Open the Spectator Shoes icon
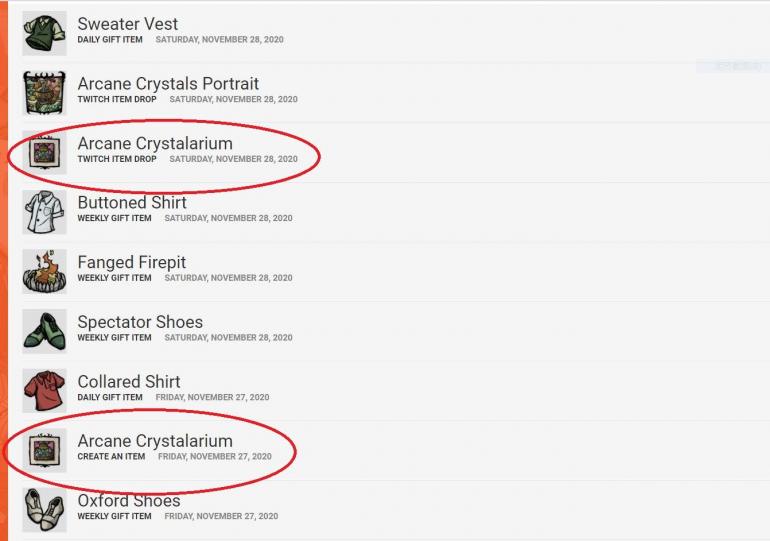Image resolution: width=770 pixels, height=541 pixels. click(x=44, y=331)
